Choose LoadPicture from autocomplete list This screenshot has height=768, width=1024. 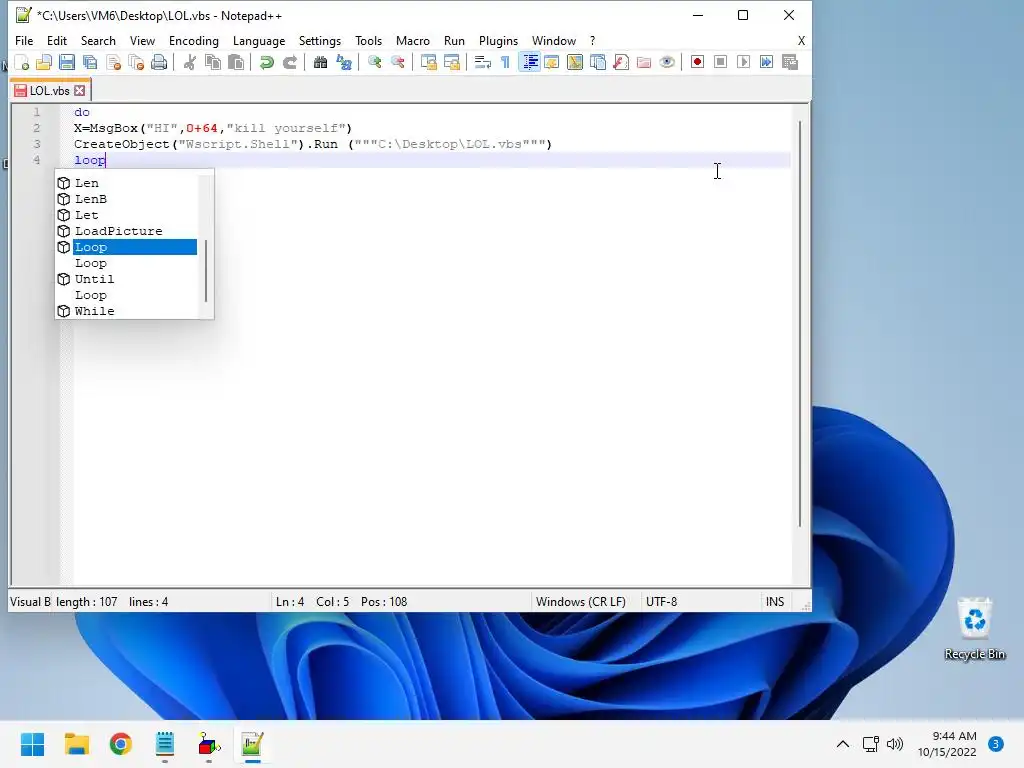[x=118, y=231]
